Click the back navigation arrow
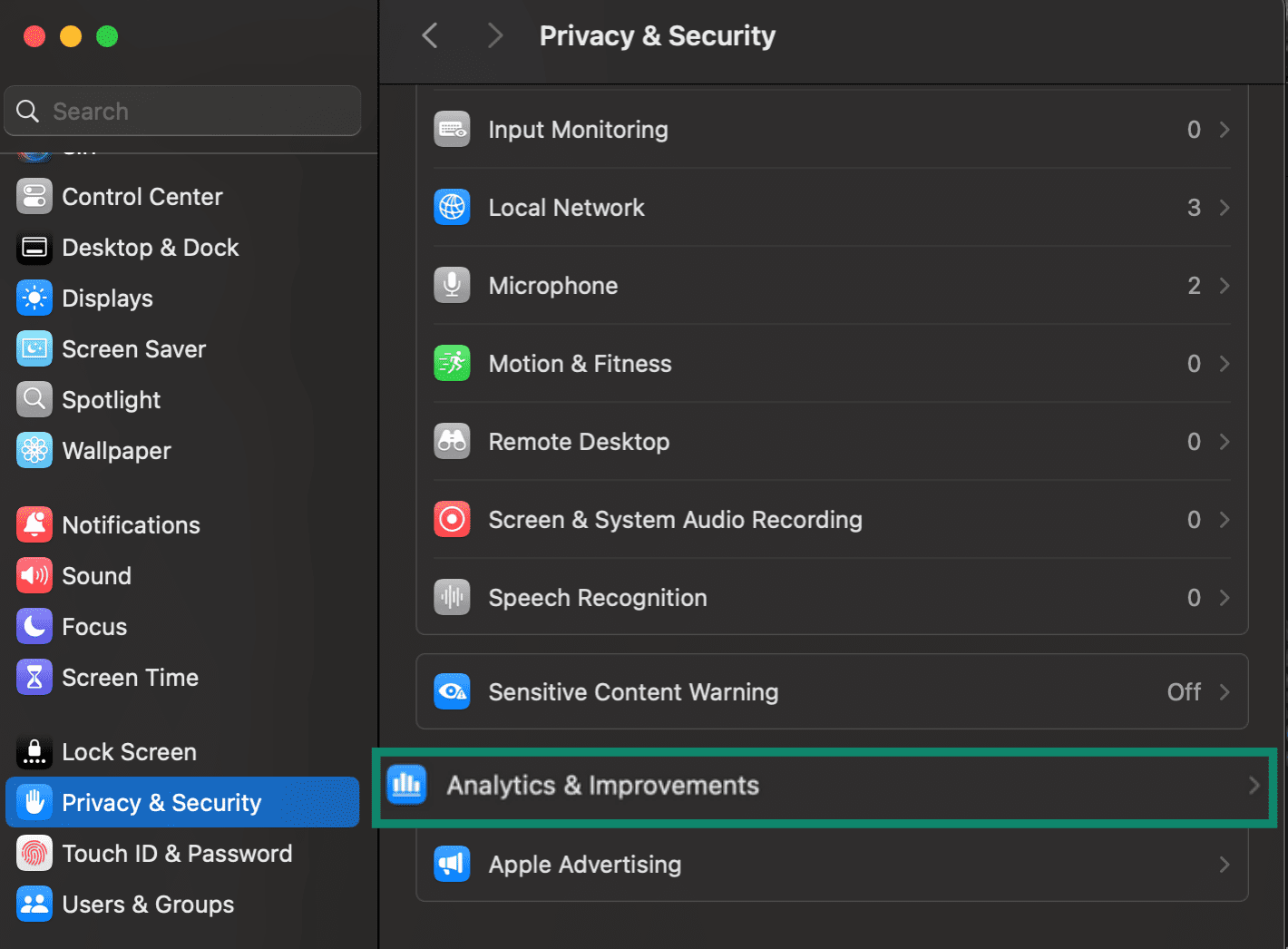 point(429,34)
